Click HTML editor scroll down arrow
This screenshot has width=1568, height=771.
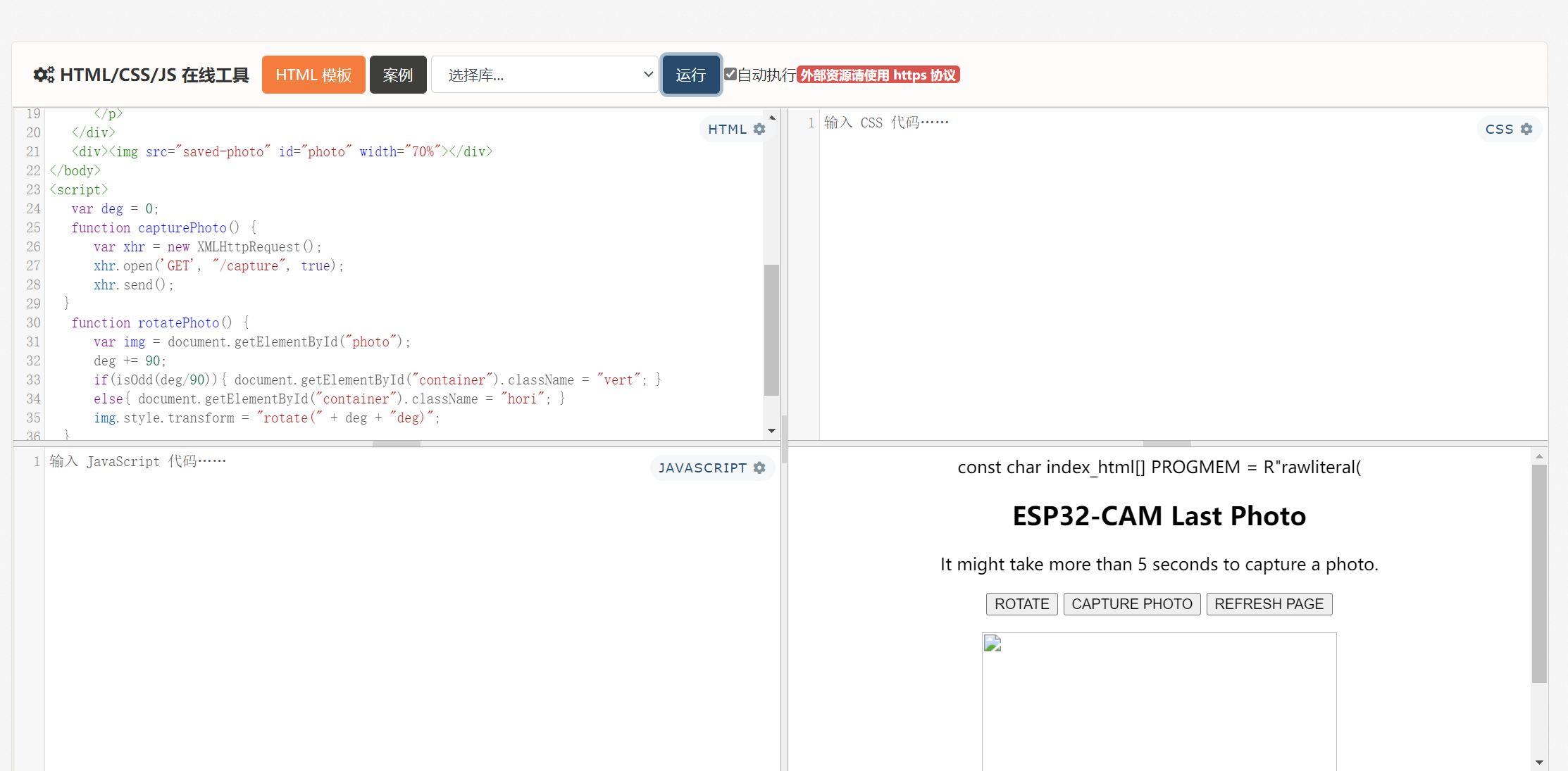pos(772,431)
